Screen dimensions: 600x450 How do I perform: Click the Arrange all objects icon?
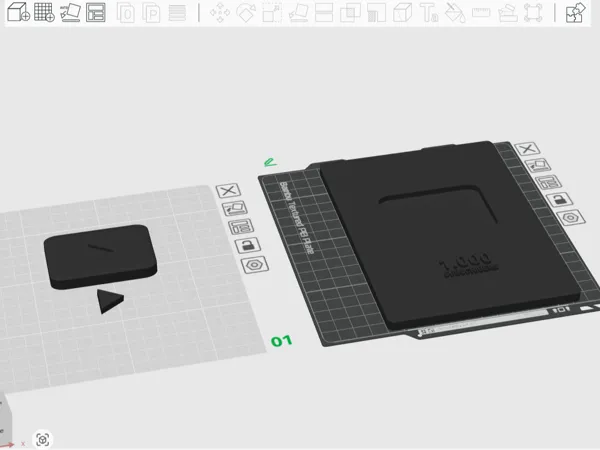(95, 12)
